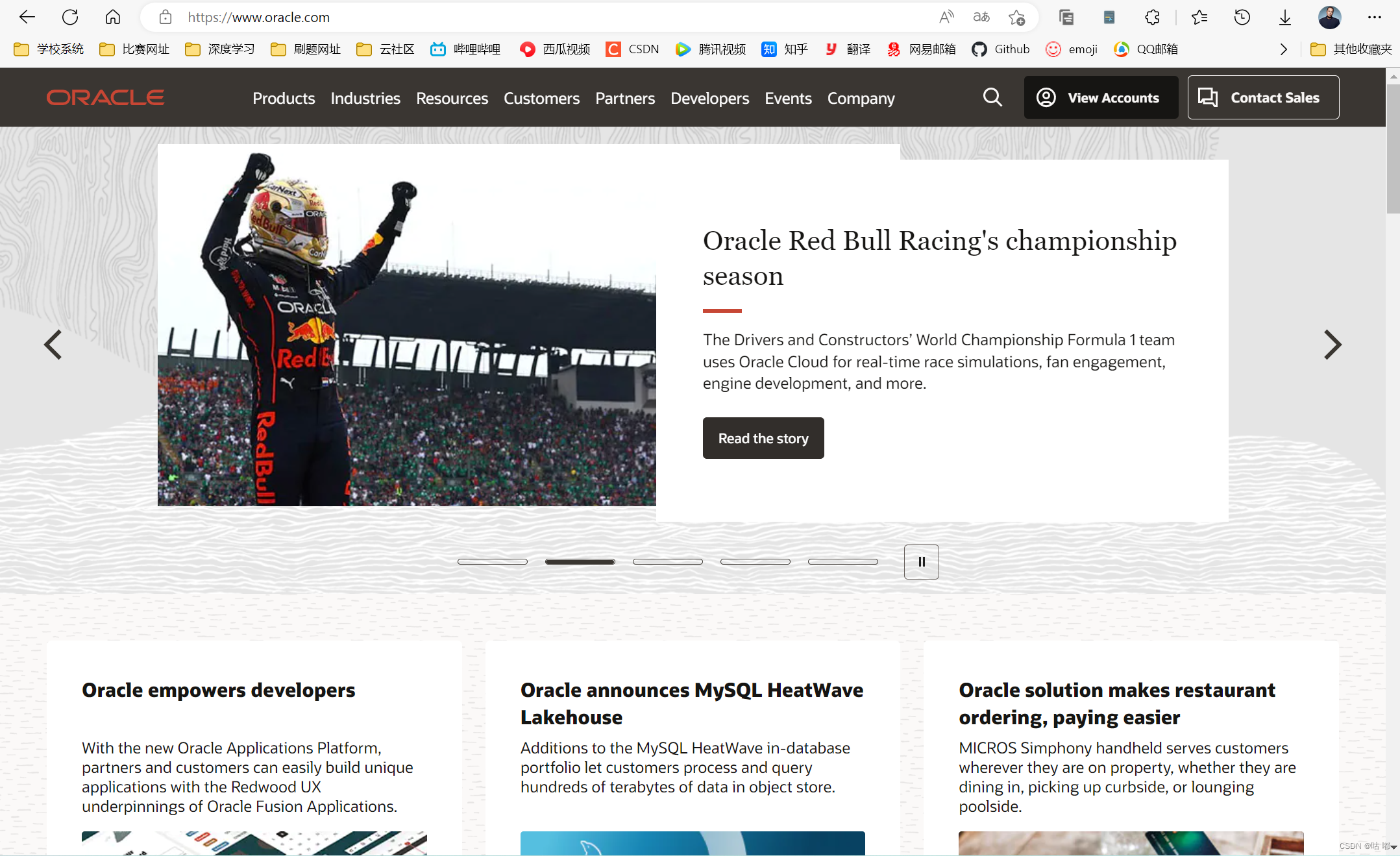Open Oracle solution makes restaurant ordering article
This screenshot has height=856, width=1400.
[x=1117, y=703]
